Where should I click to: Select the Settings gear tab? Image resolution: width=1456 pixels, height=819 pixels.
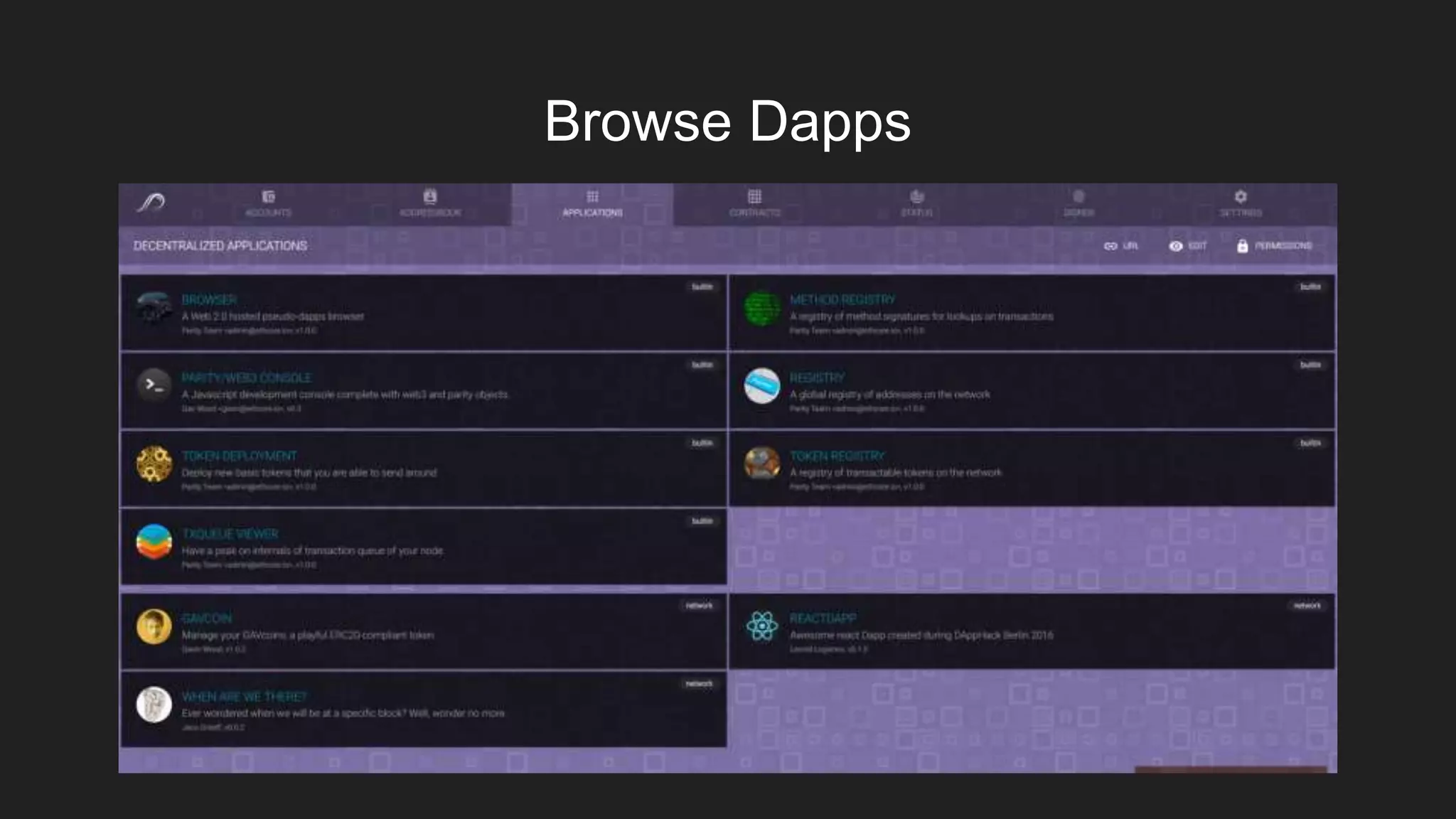coord(1241,203)
